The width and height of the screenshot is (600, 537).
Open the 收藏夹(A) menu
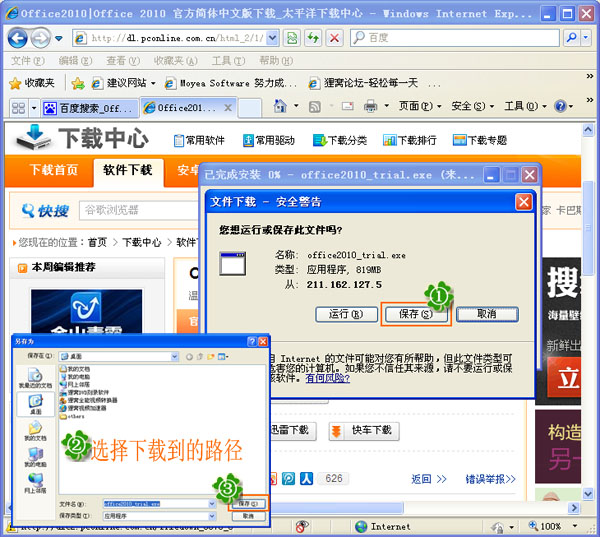coord(176,60)
